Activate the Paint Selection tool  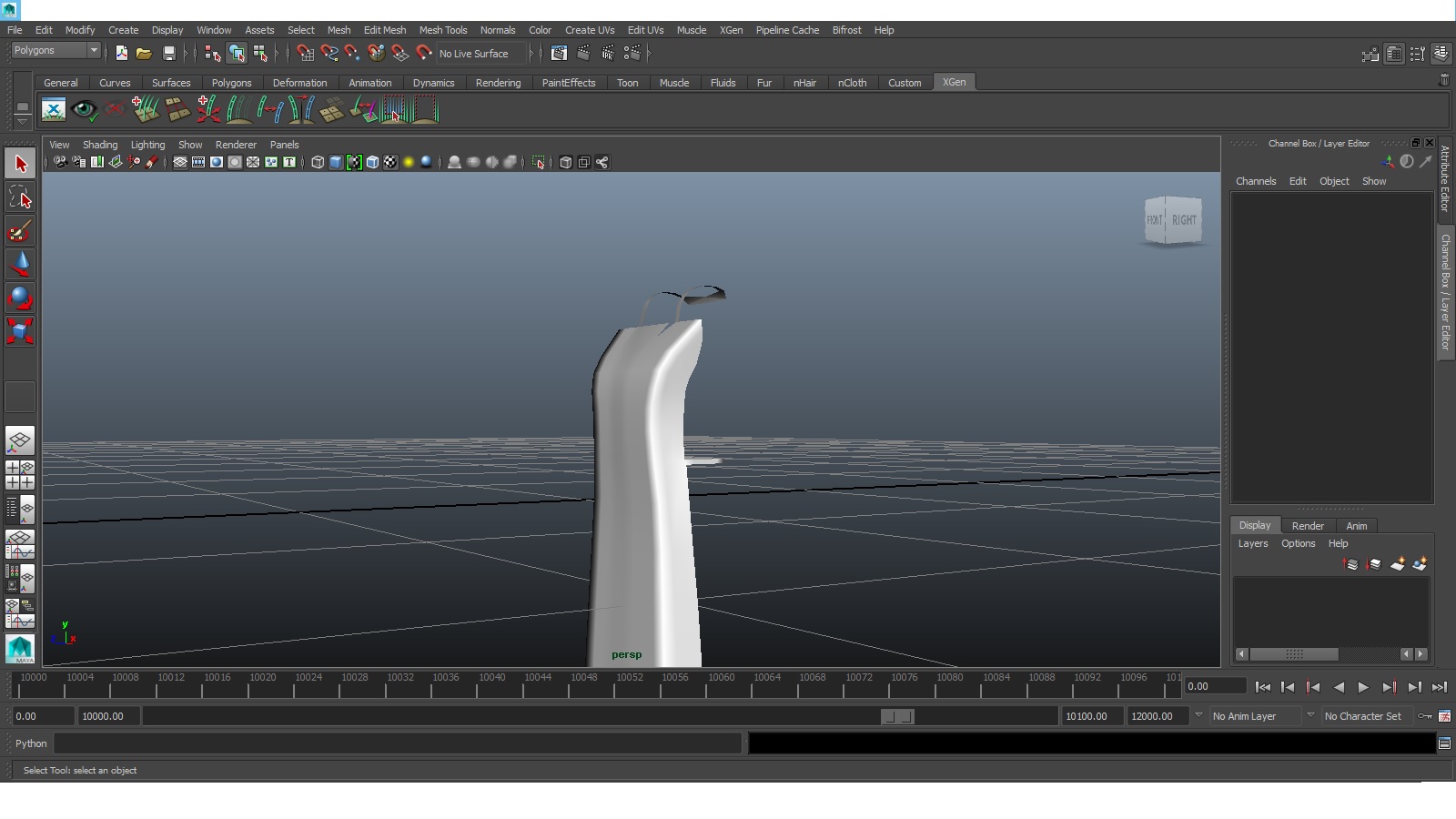click(20, 231)
